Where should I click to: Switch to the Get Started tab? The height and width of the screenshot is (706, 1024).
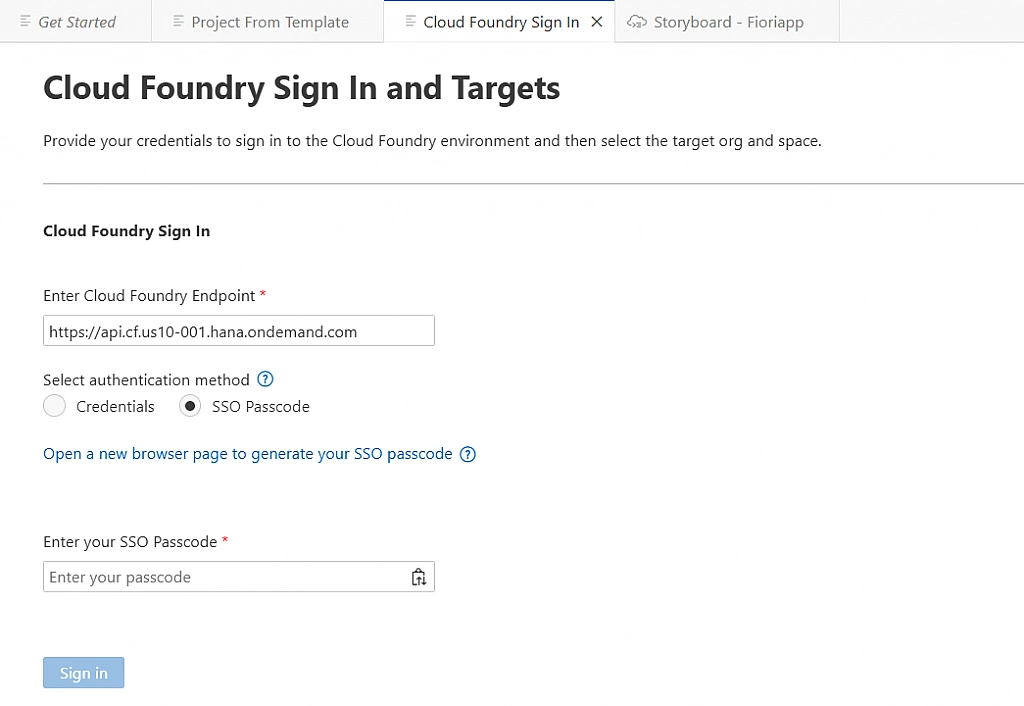click(77, 22)
